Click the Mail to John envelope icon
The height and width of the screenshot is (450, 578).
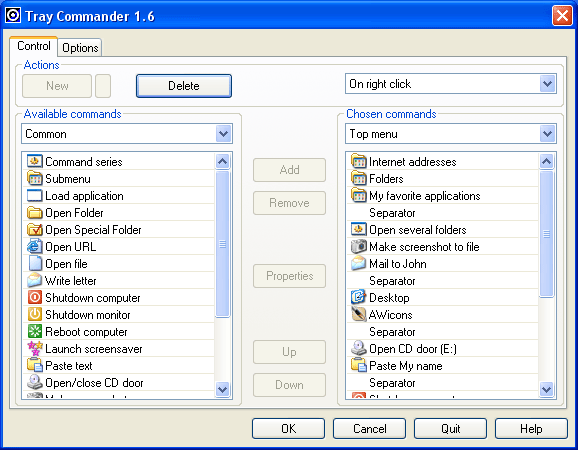coord(359,264)
